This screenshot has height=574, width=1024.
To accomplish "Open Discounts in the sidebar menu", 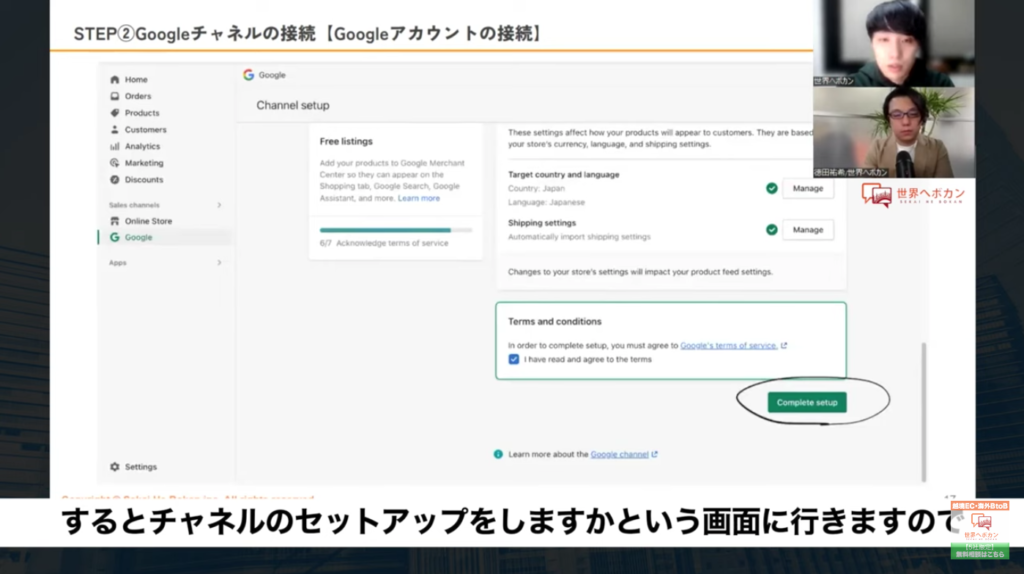I will 144,180.
